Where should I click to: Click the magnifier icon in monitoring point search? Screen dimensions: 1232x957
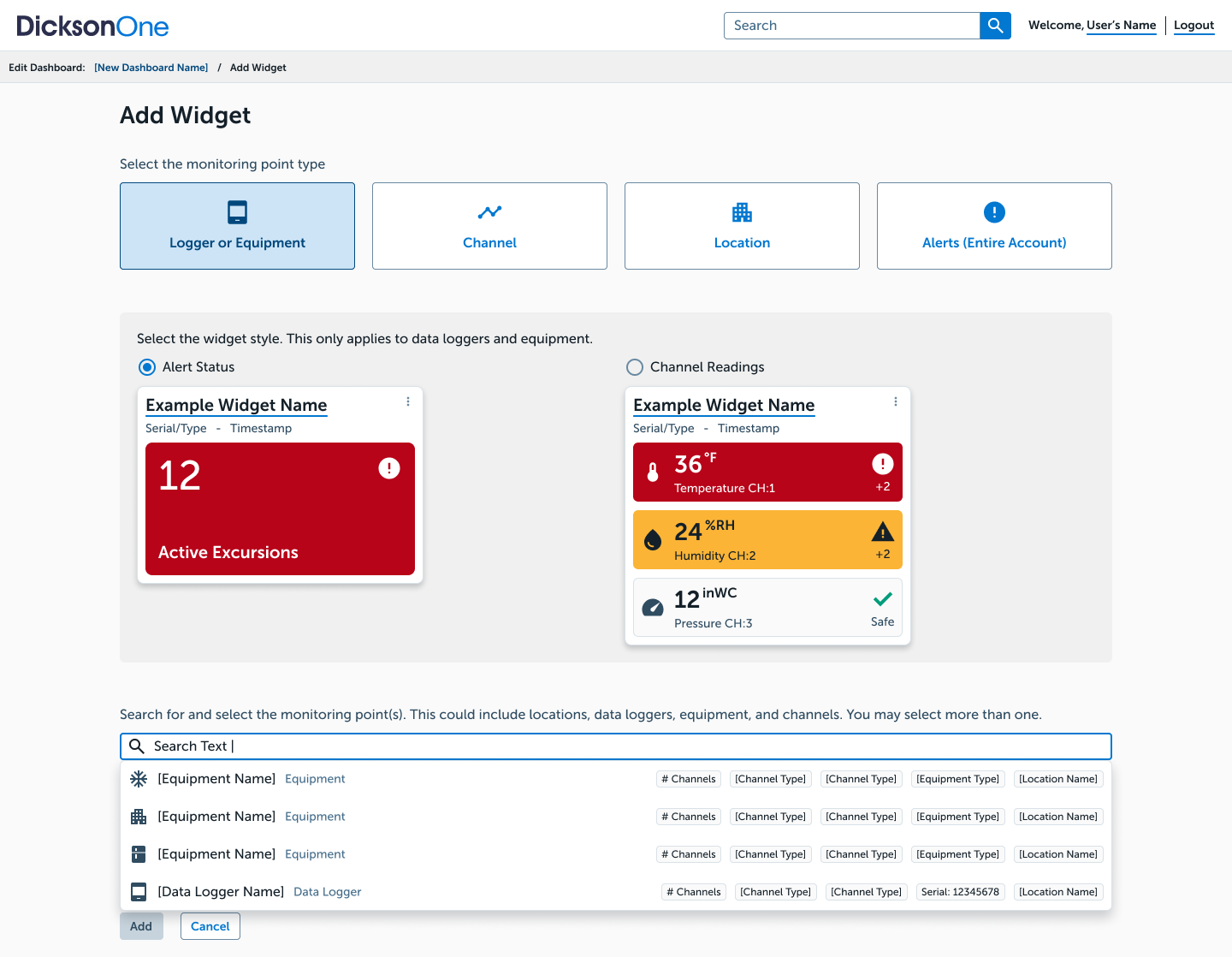(136, 746)
